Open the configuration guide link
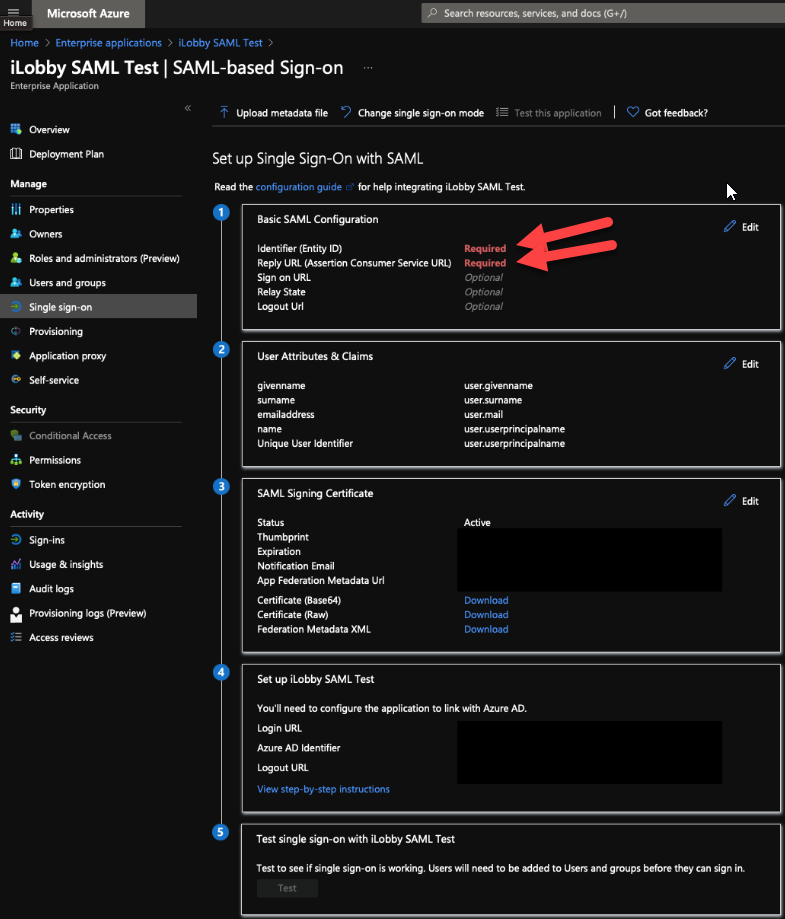The width and height of the screenshot is (785, 919). coord(299,187)
